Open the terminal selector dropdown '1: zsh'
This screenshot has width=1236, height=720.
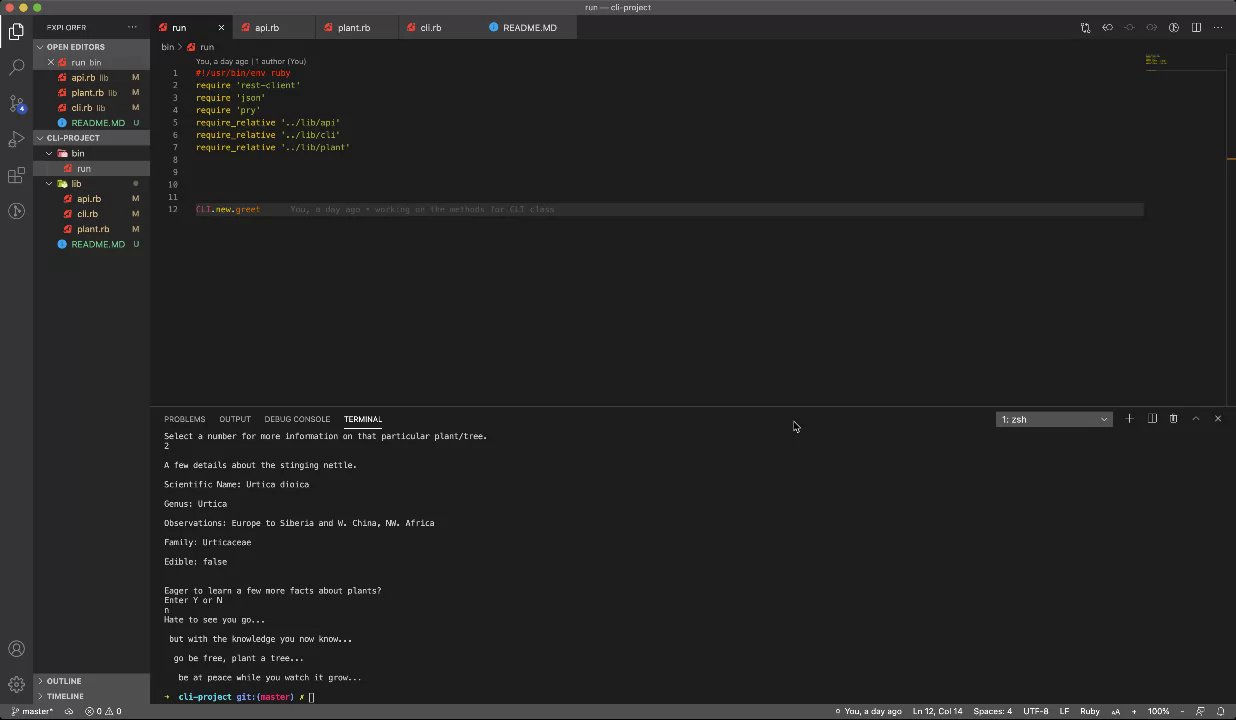(x=1054, y=419)
